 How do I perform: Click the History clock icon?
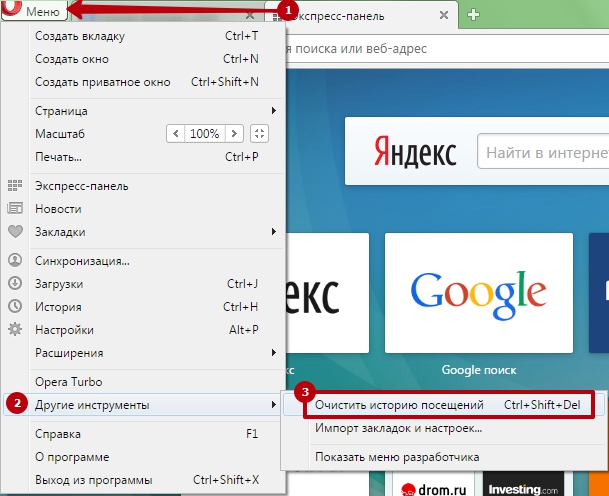[15, 307]
